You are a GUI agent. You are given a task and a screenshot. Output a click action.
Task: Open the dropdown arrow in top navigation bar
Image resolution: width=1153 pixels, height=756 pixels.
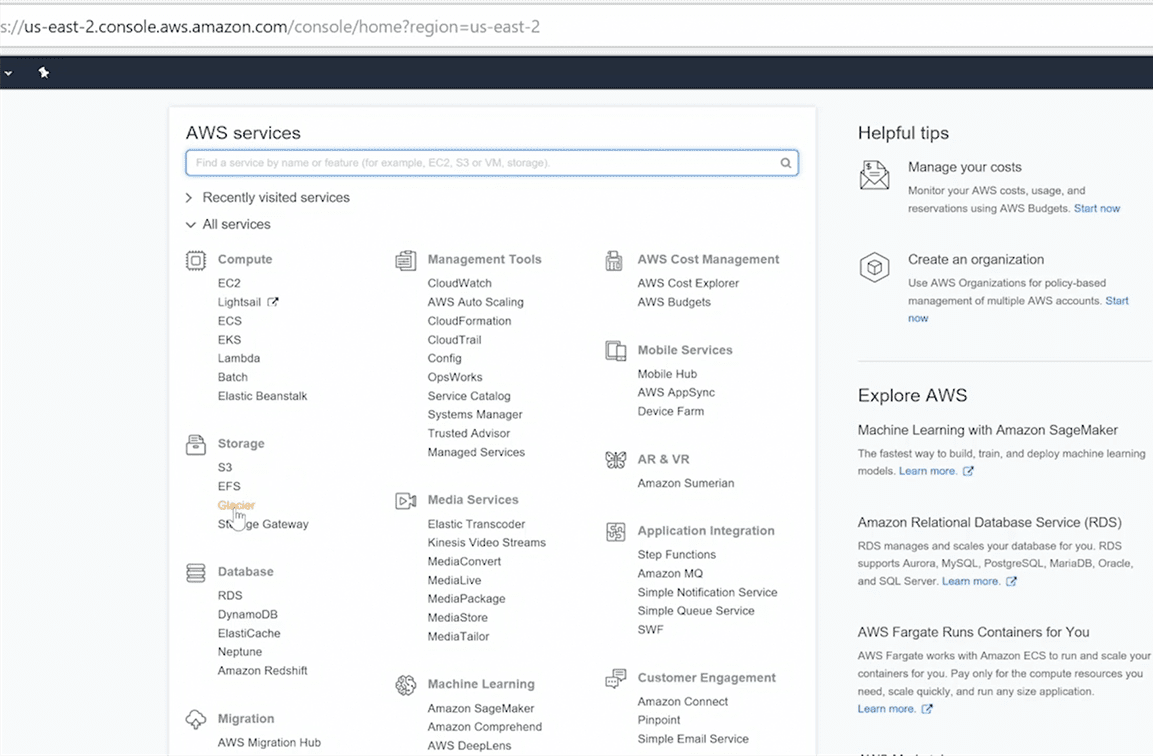point(7,73)
